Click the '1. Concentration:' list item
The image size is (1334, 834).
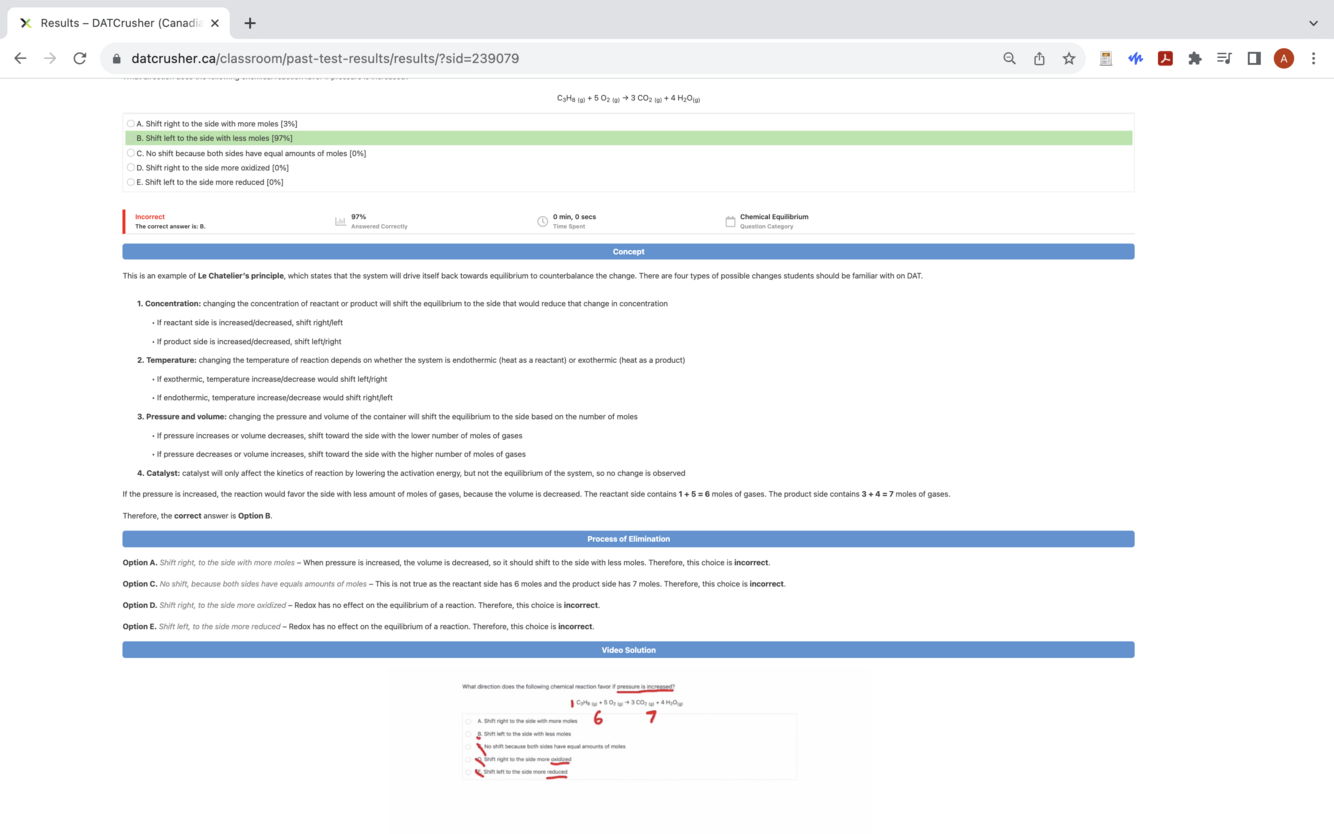(x=402, y=303)
